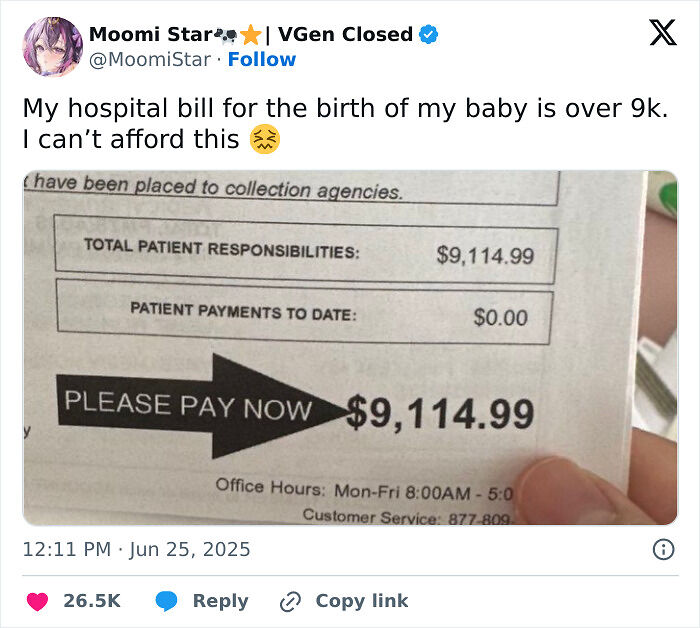Viewport: 700px width, 628px height.
Task: Click the @MoomiStar handle
Action: (150, 60)
